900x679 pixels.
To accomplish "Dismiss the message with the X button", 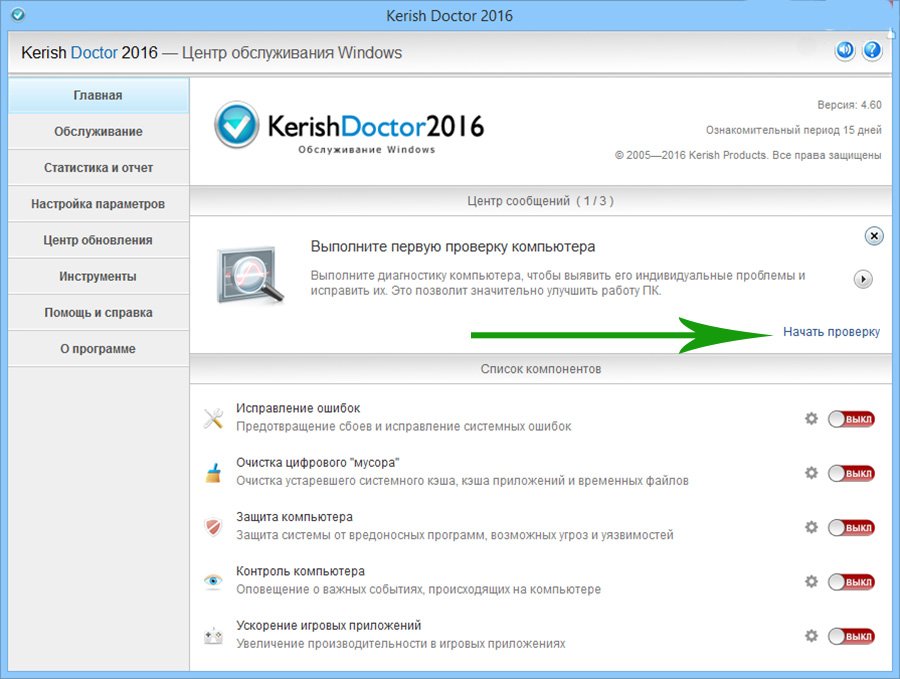I will [x=874, y=236].
